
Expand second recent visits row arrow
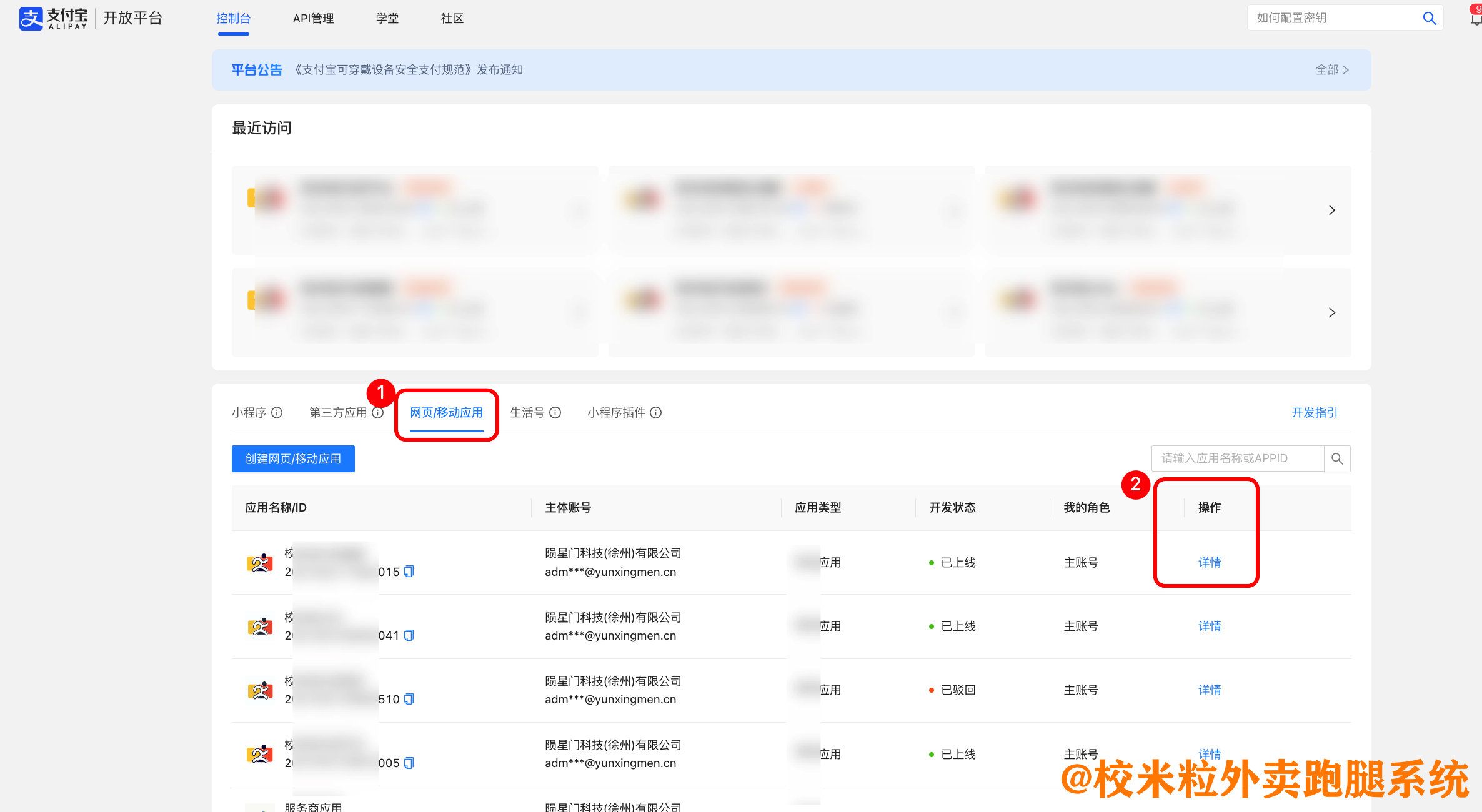(x=1331, y=312)
